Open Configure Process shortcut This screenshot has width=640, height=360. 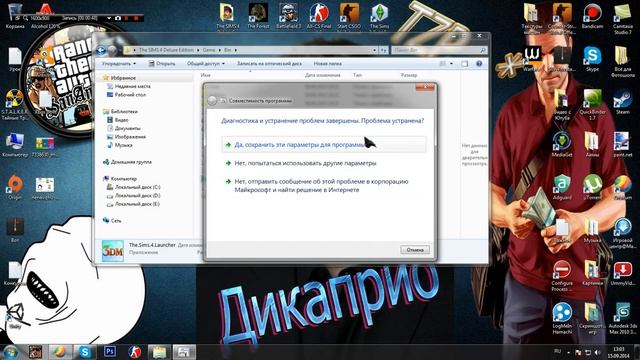click(x=562, y=276)
